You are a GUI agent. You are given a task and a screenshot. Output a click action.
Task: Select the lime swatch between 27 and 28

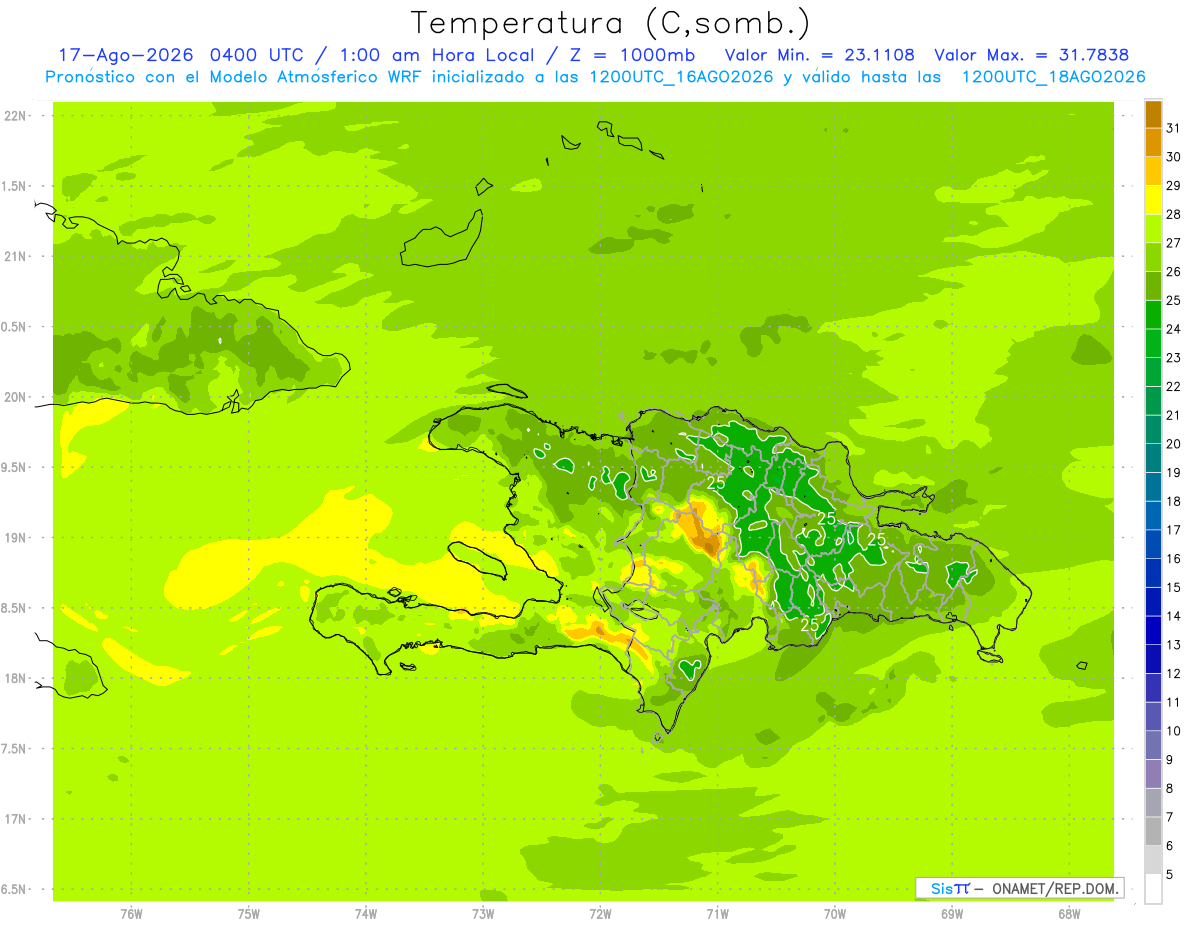click(1153, 229)
